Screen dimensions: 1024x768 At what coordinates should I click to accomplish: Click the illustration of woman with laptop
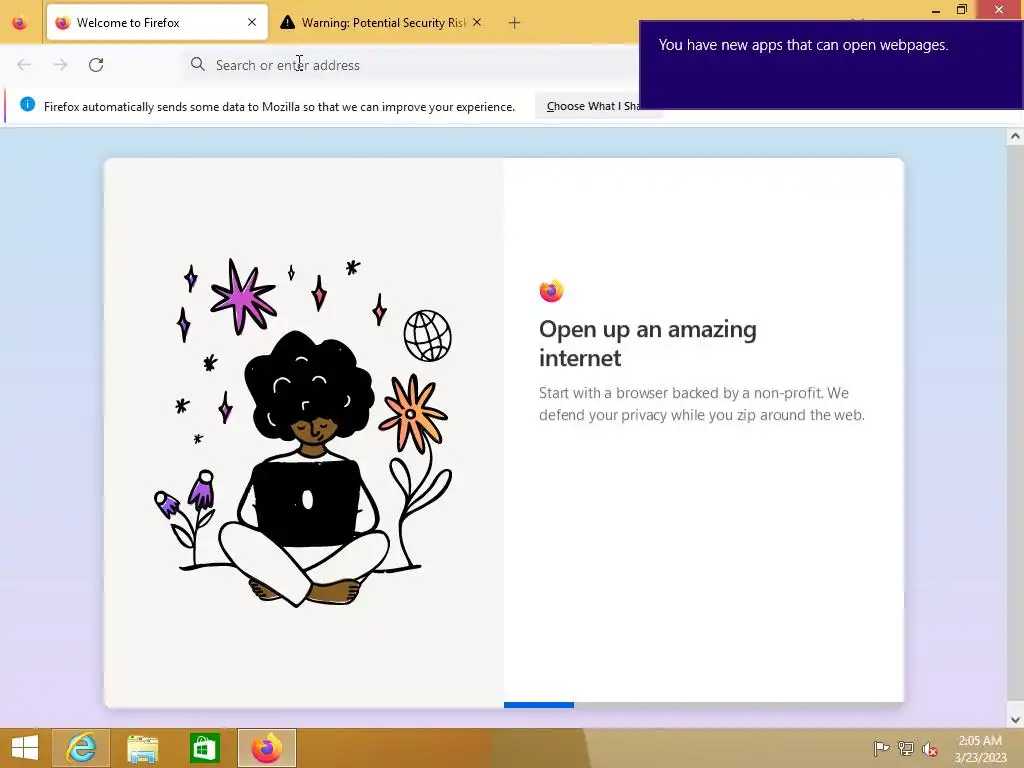pyautogui.click(x=304, y=432)
